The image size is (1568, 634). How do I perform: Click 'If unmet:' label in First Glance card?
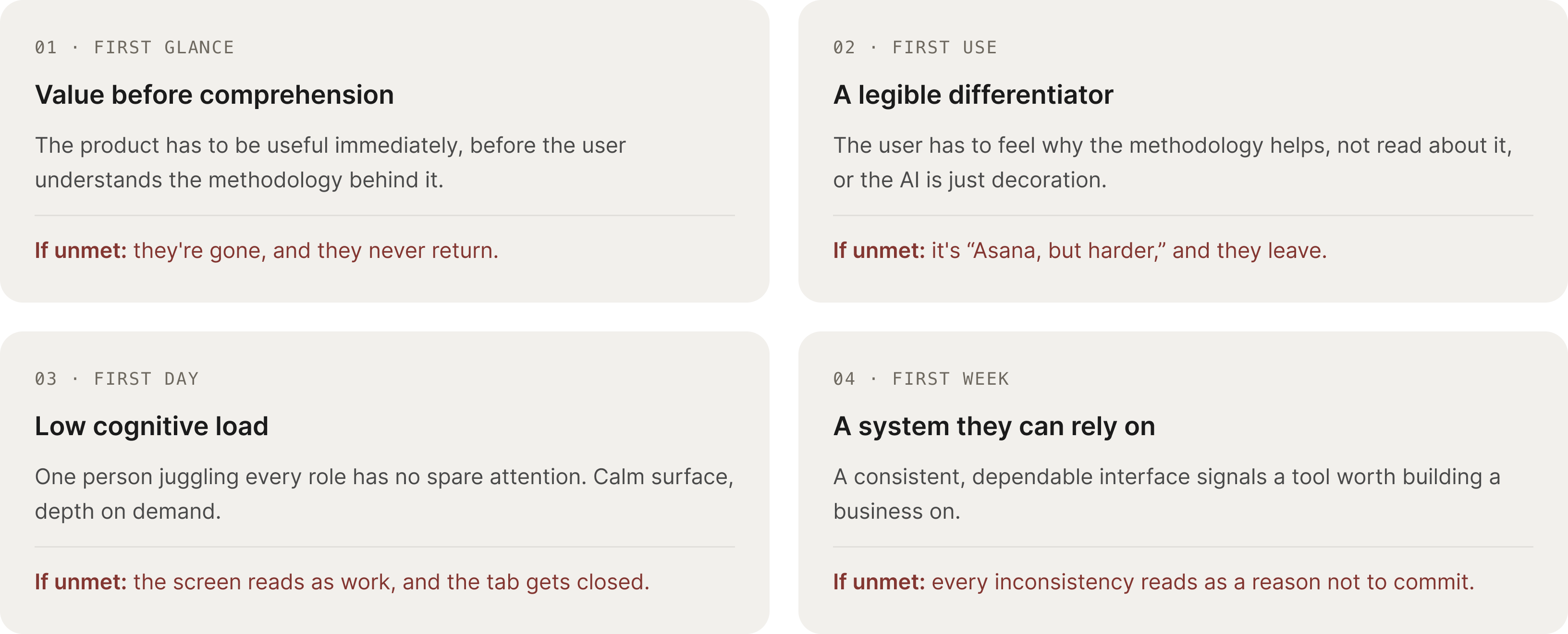tap(80, 251)
